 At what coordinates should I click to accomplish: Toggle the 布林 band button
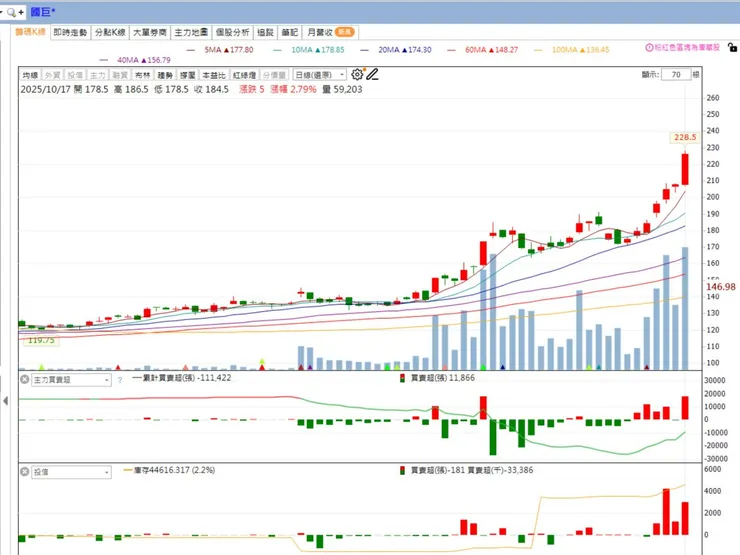coord(143,75)
